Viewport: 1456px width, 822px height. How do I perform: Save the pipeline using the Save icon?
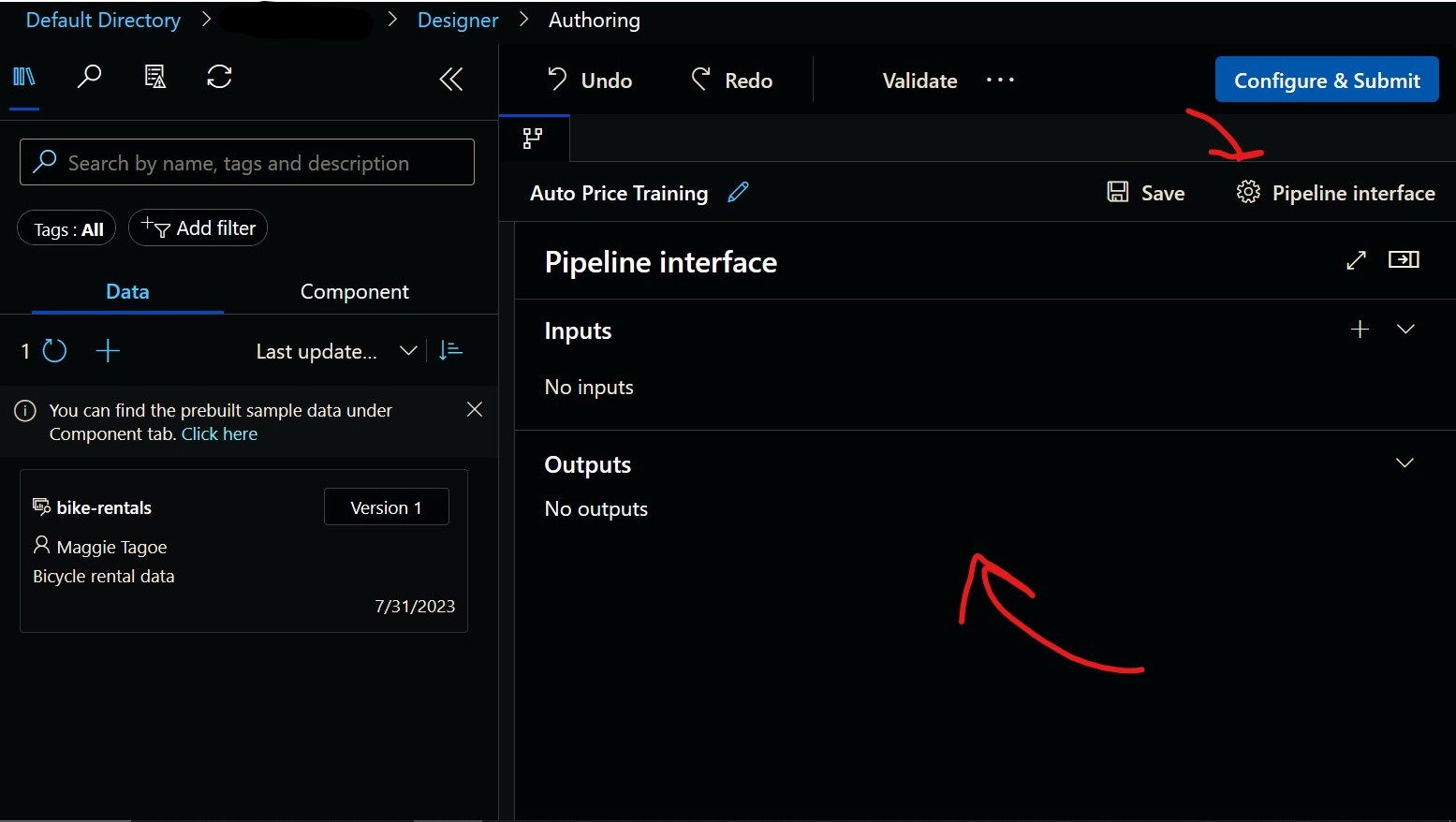pyautogui.click(x=1118, y=192)
